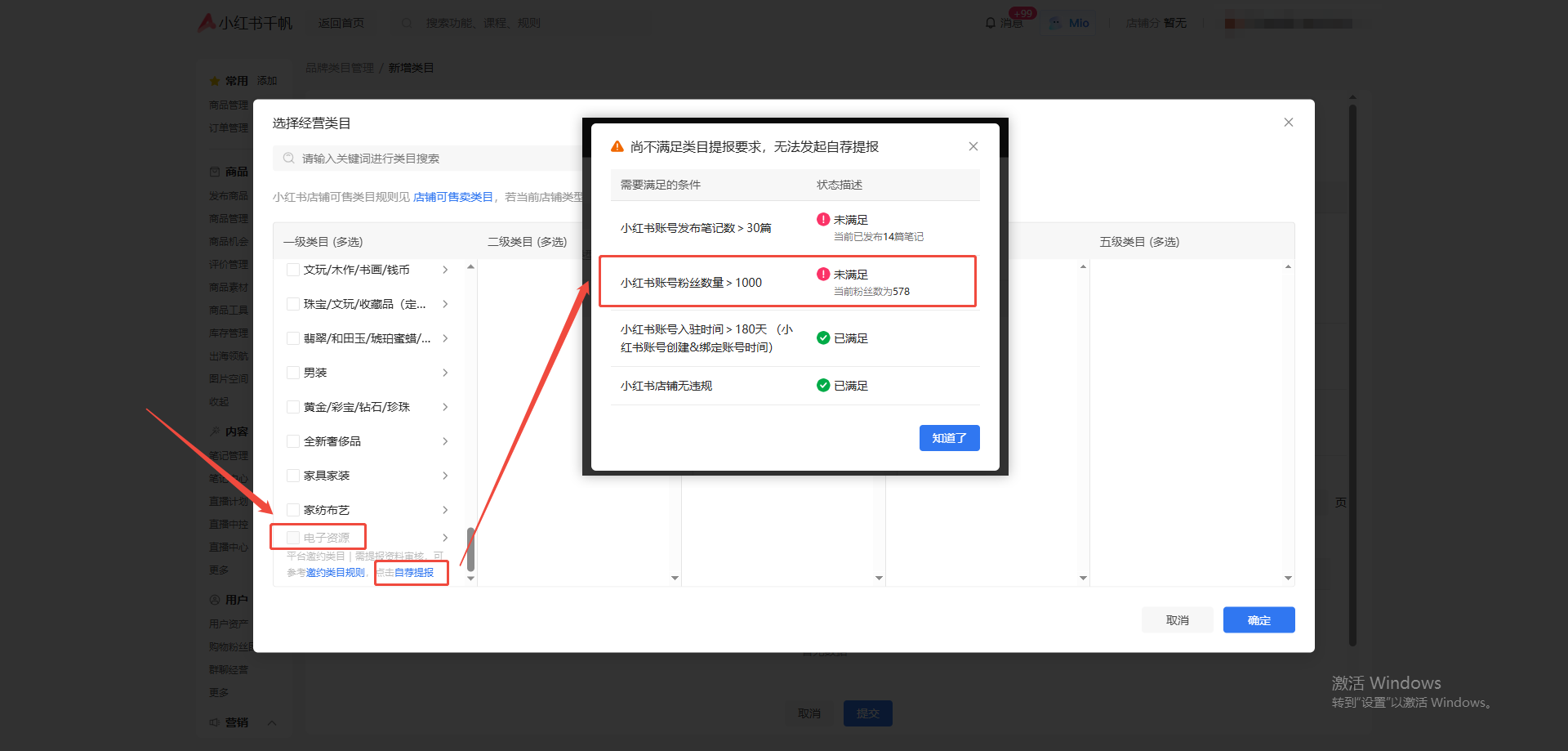Open the 邀约类目规则 link

click(x=335, y=573)
